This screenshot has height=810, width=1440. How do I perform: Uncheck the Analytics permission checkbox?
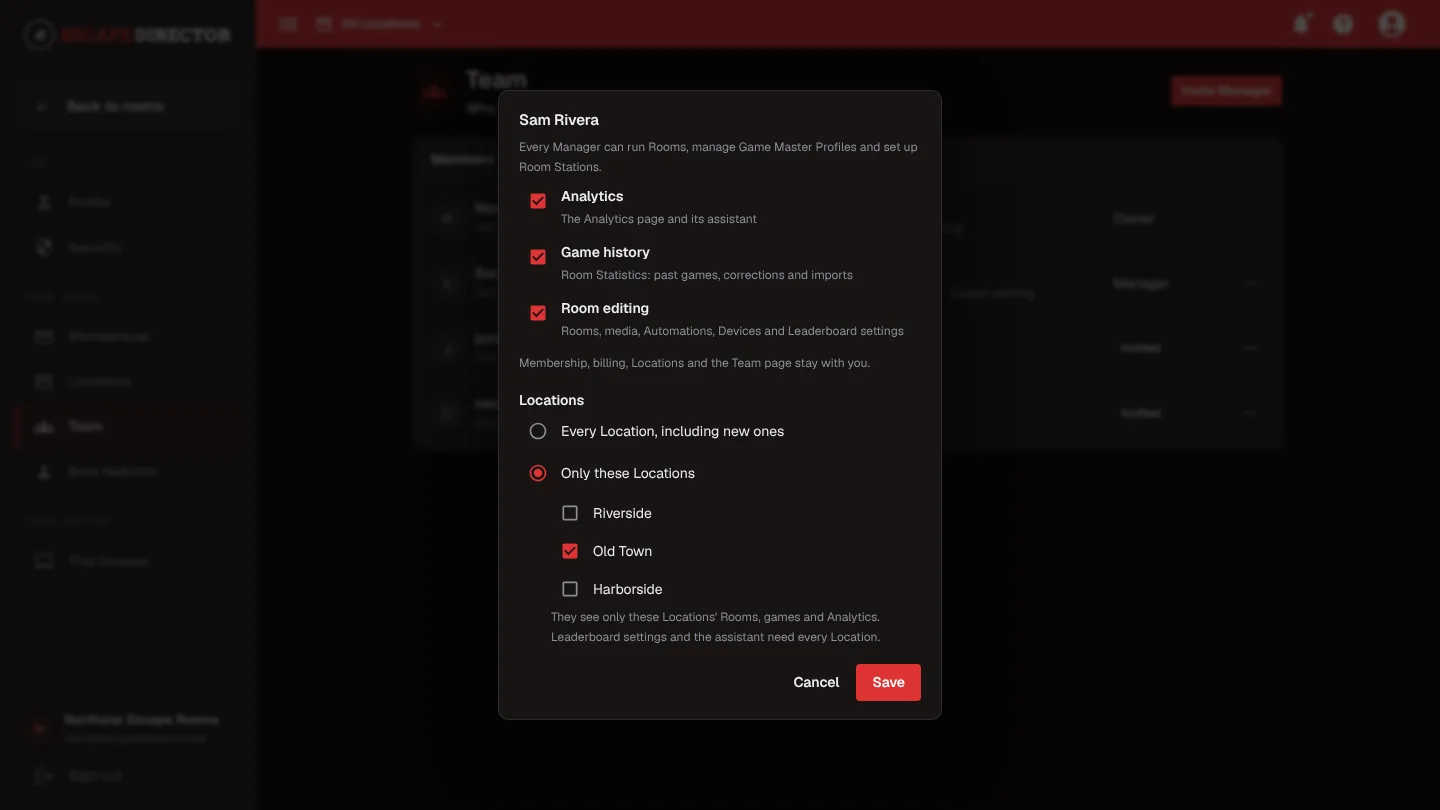point(538,201)
